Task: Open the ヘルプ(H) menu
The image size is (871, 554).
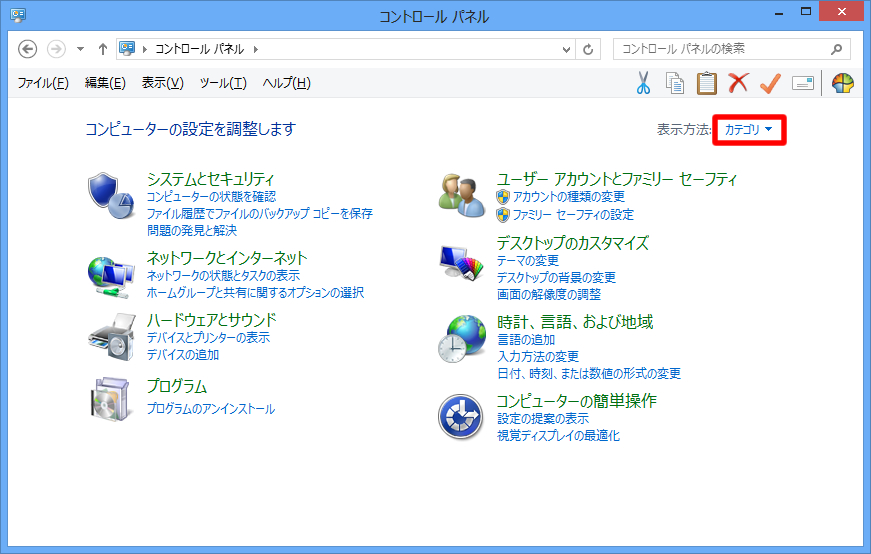Action: coord(286,83)
